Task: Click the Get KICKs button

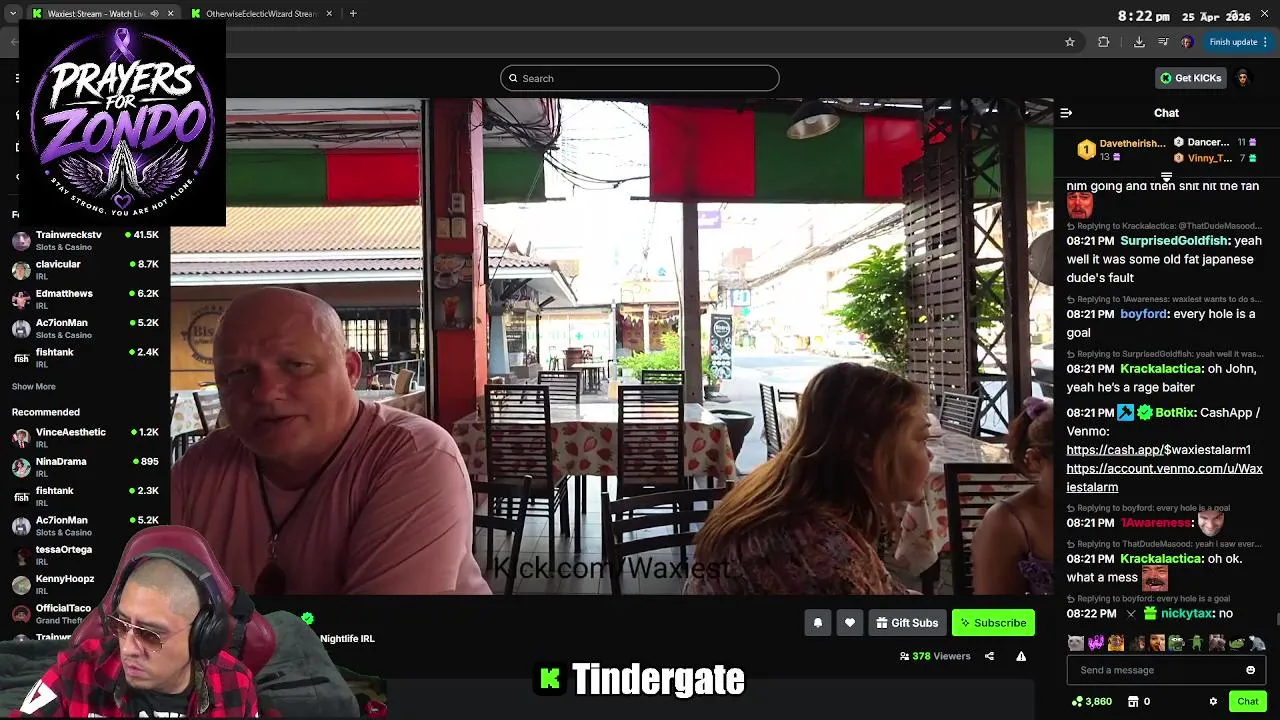Action: pos(1190,78)
